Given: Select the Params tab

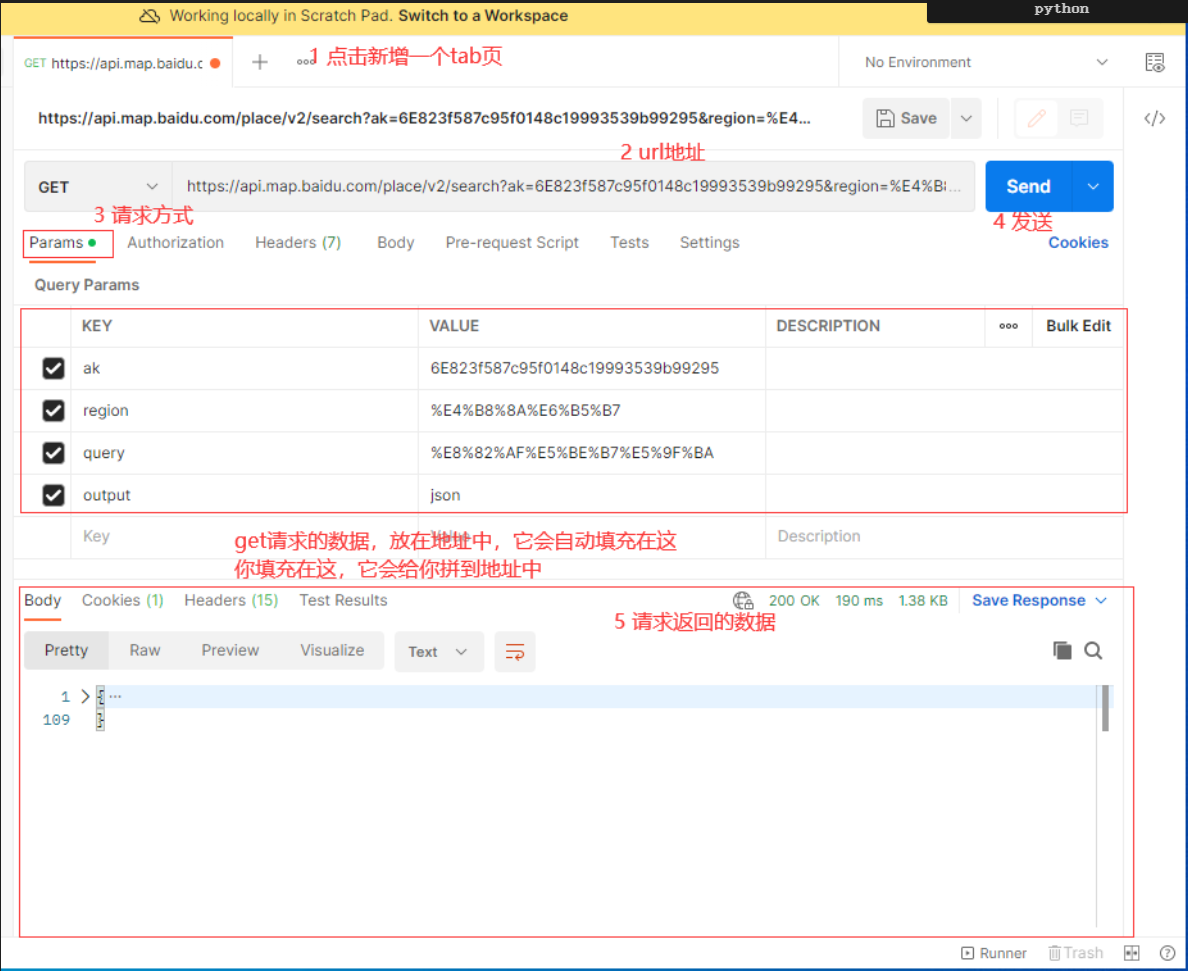Looking at the screenshot, I should coord(62,242).
